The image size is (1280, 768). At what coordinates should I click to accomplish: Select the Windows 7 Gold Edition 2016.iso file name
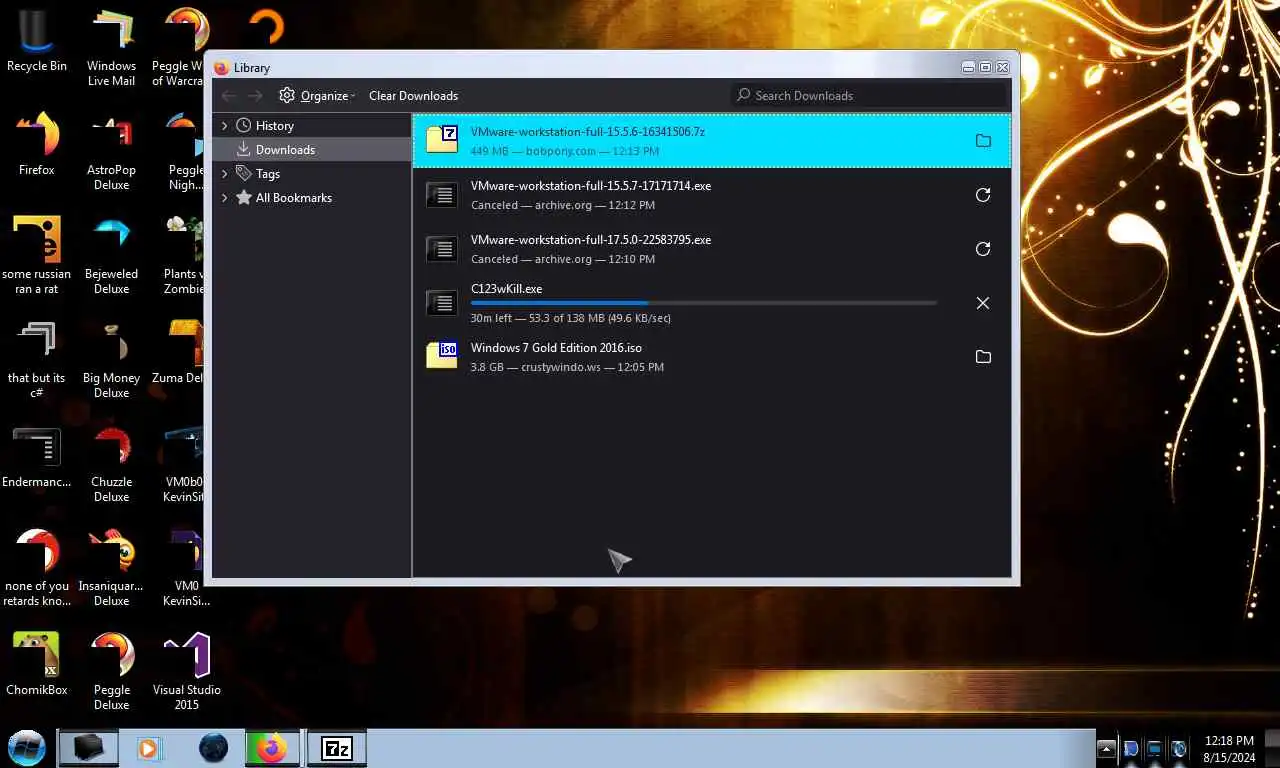[x=556, y=348]
